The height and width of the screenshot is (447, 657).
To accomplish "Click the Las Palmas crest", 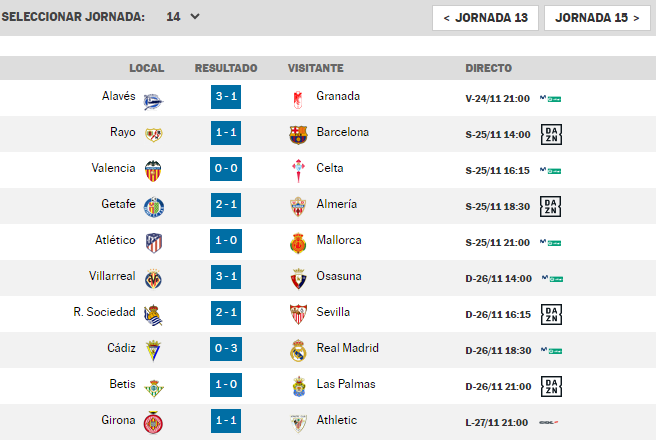I will [x=299, y=387].
